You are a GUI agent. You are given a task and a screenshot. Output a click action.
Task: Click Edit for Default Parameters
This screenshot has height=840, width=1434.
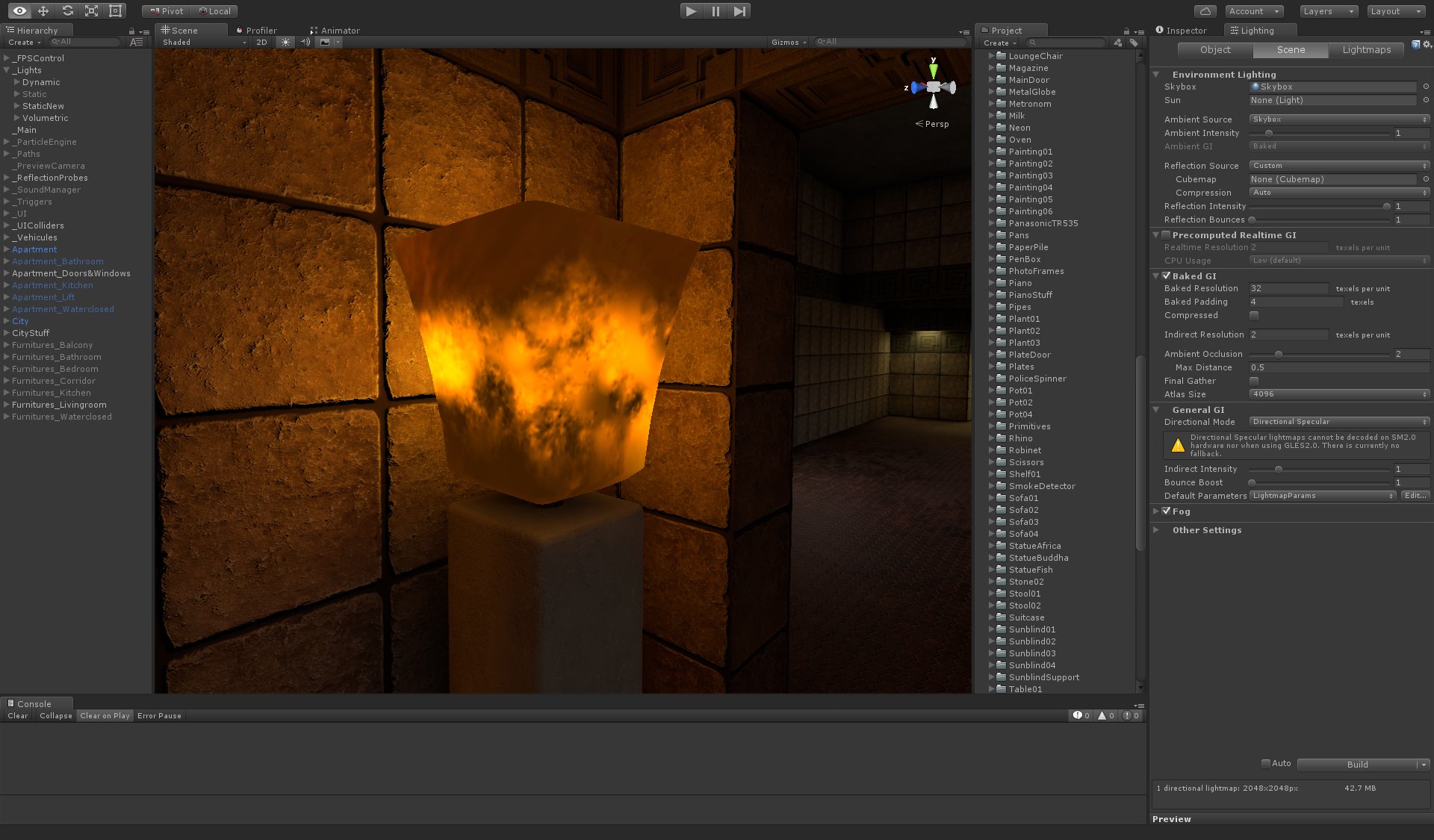coord(1415,496)
